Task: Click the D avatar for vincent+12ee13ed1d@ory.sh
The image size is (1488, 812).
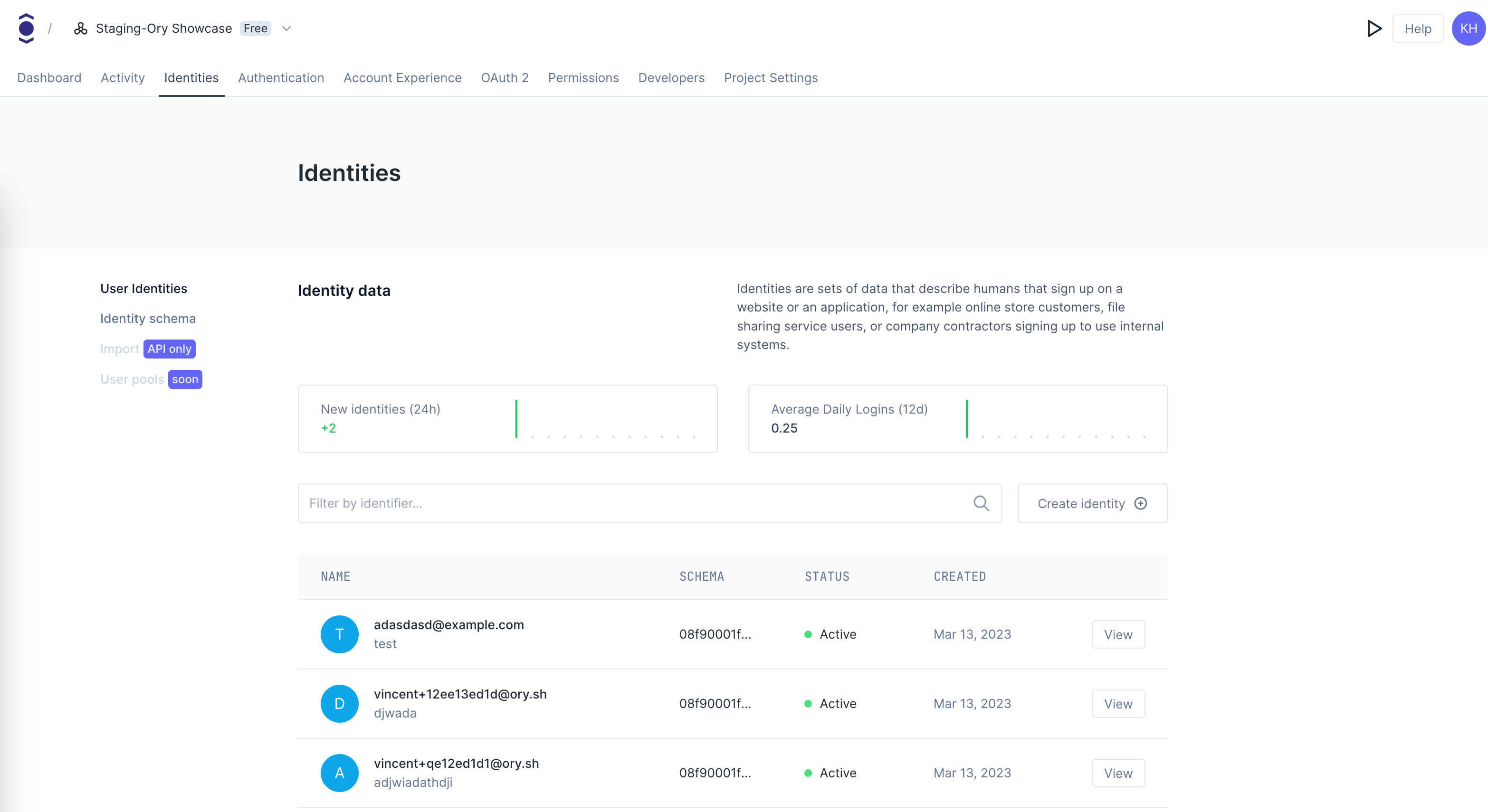Action: (340, 703)
